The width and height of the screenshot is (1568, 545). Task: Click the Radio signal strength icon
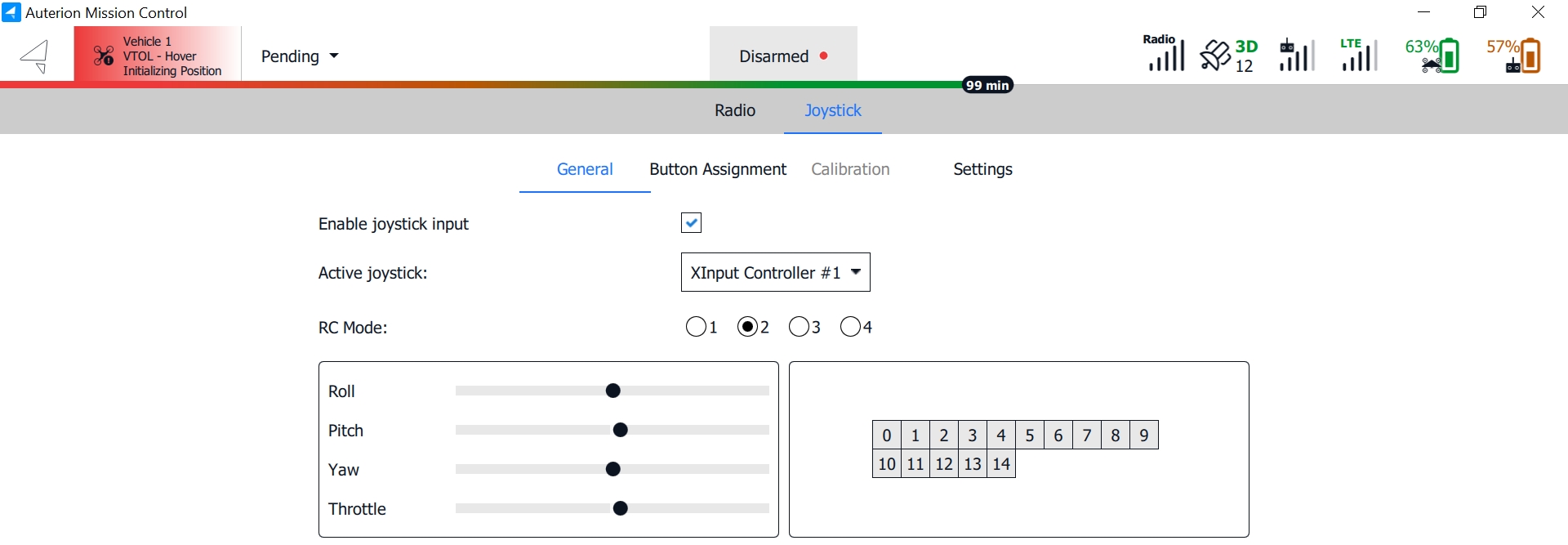[x=1163, y=54]
